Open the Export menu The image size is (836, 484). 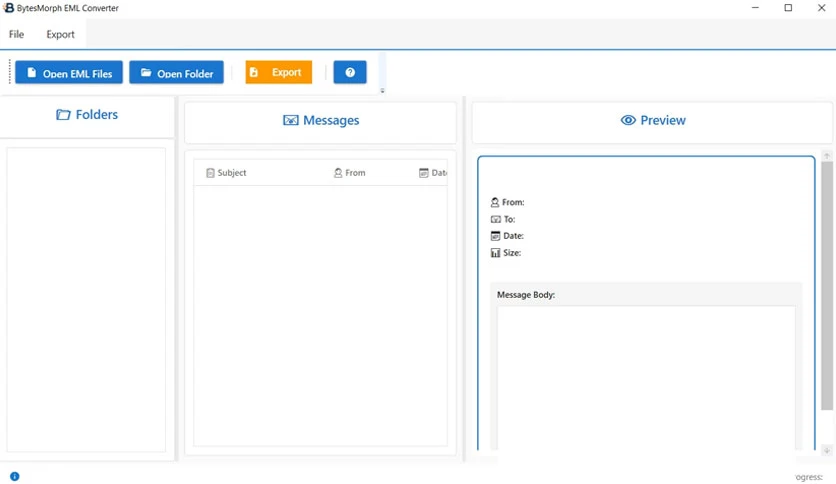coord(60,34)
